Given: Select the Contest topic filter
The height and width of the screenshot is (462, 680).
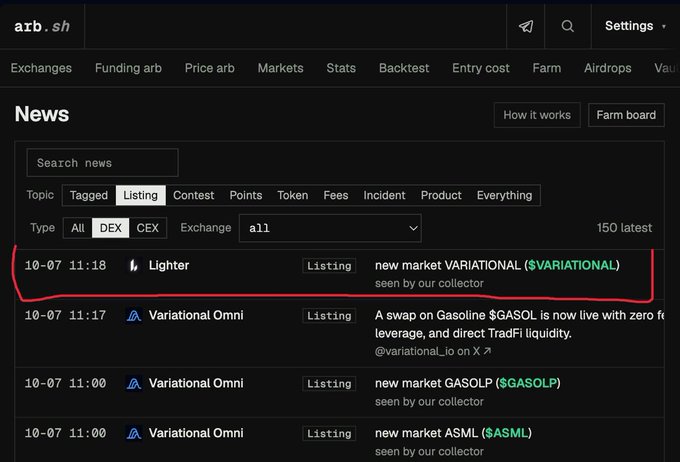Looking at the screenshot, I should 193,195.
